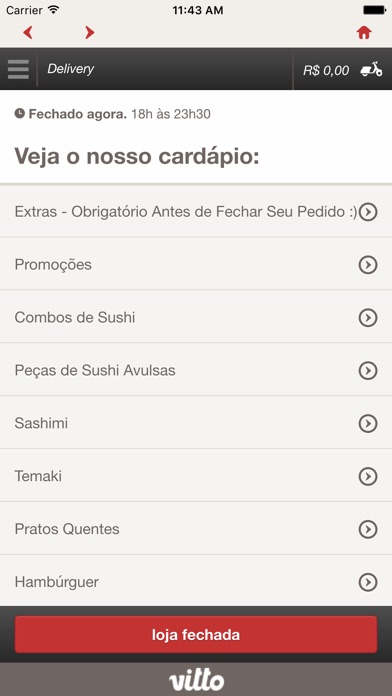Select Peças de Sushi Avulsas menu item
The height and width of the screenshot is (696, 392).
tap(196, 370)
